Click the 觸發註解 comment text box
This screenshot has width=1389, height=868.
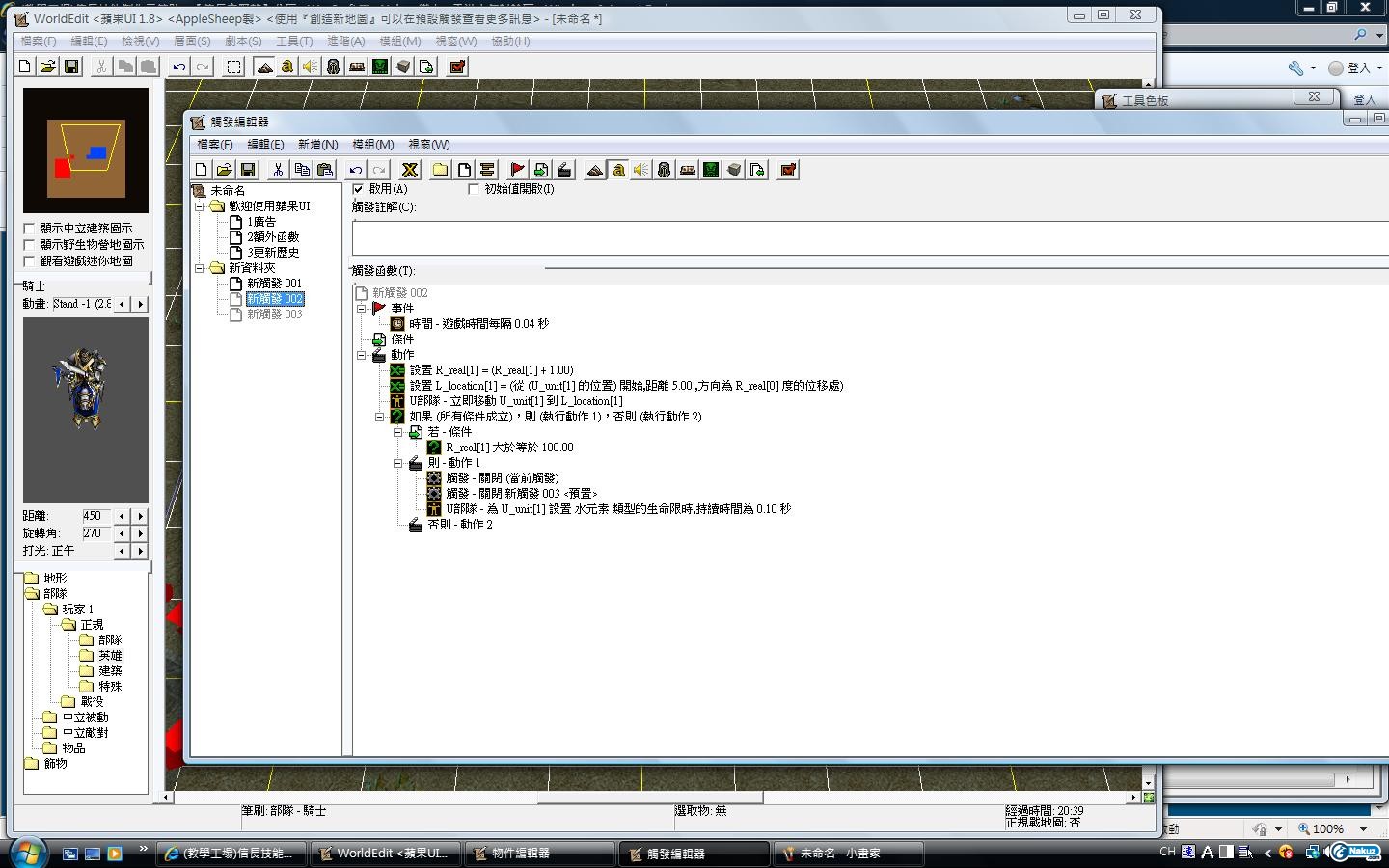pos(868,237)
